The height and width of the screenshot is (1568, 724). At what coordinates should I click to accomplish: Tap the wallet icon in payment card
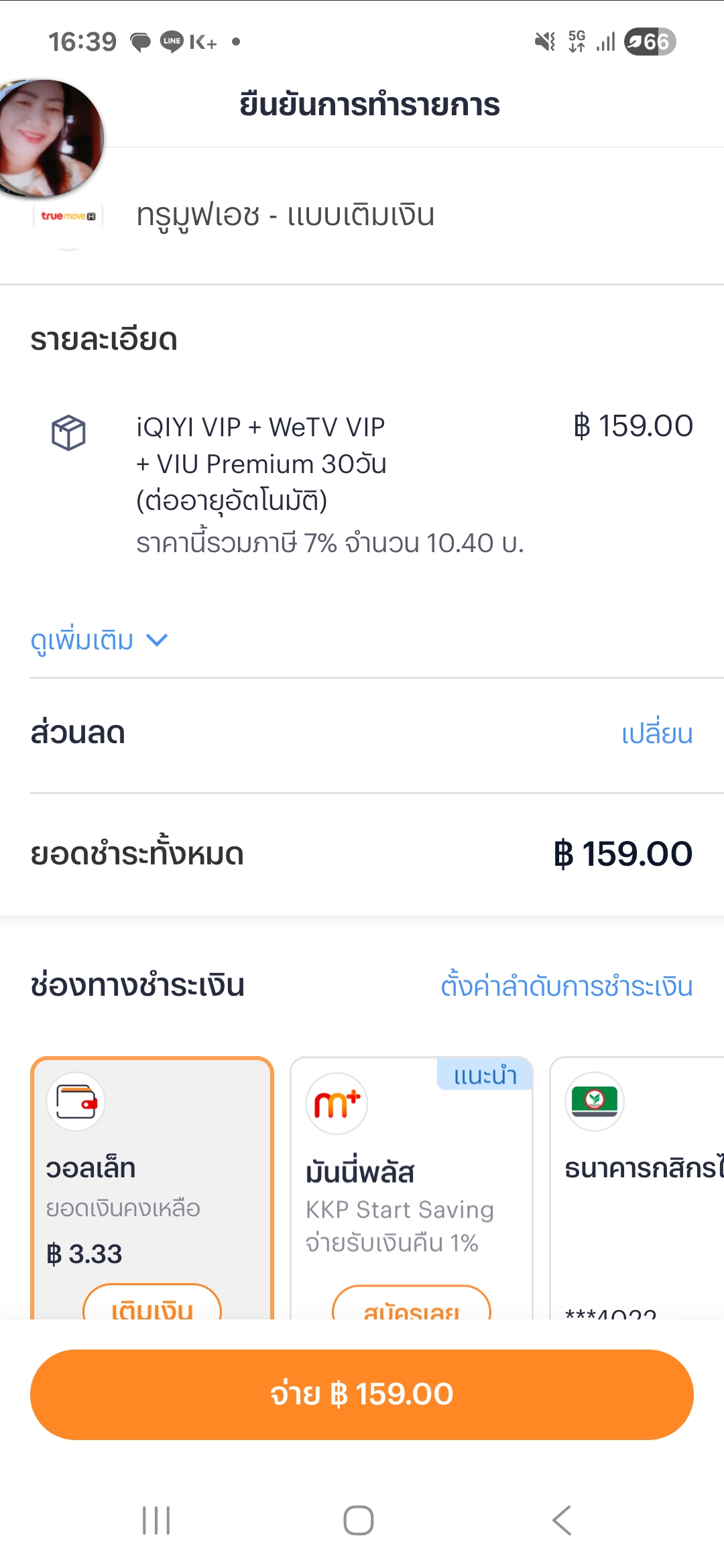click(x=76, y=1102)
